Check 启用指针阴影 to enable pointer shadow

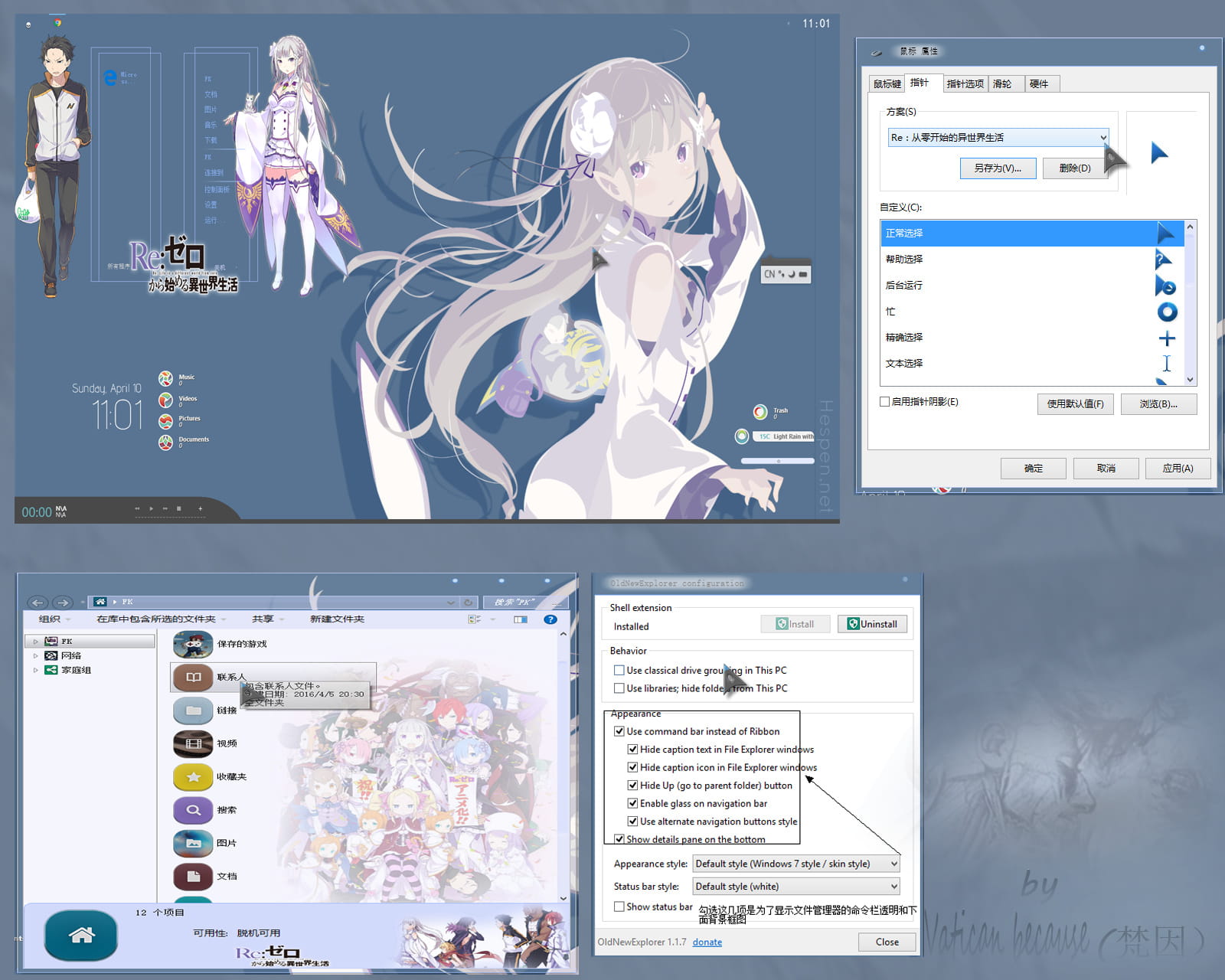pyautogui.click(x=884, y=401)
